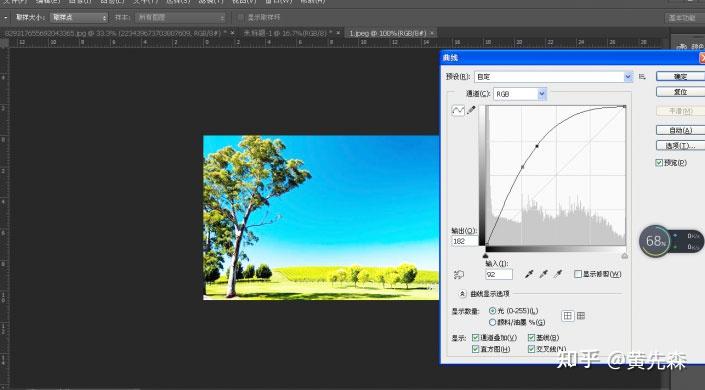Viewport: 705px width, 390px height.
Task: Enable the 显示修剪(W) checkbox
Action: (578, 274)
